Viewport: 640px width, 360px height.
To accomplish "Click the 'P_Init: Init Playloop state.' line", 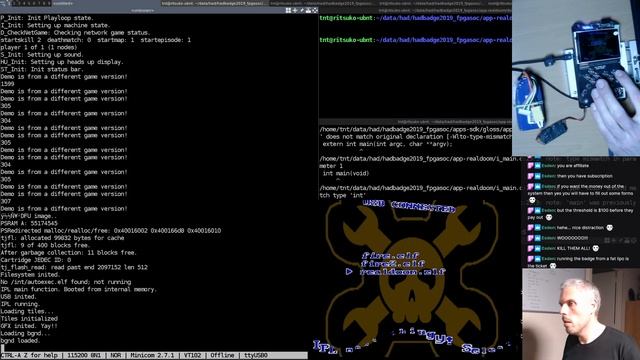I will pos(47,18).
